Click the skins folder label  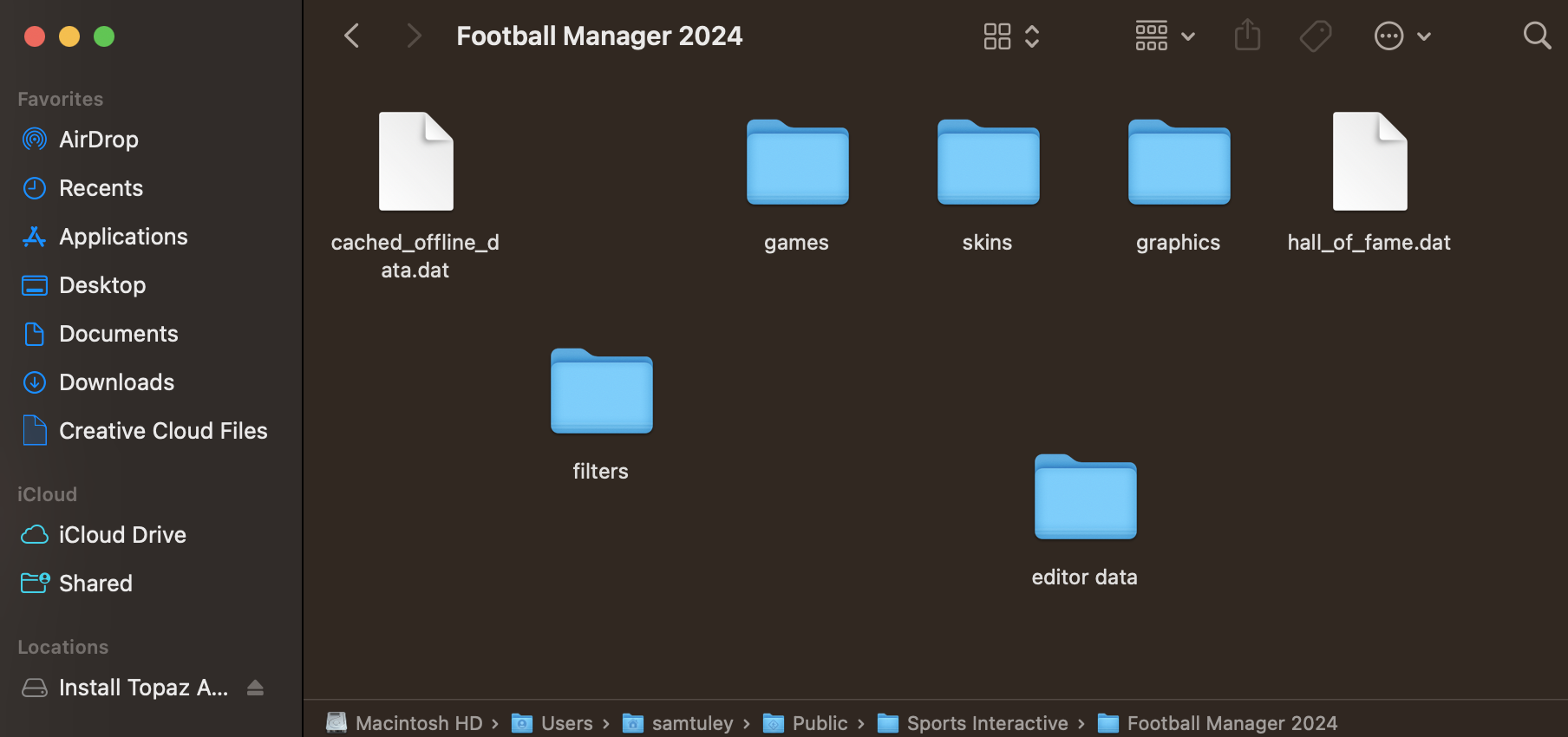[987, 243]
